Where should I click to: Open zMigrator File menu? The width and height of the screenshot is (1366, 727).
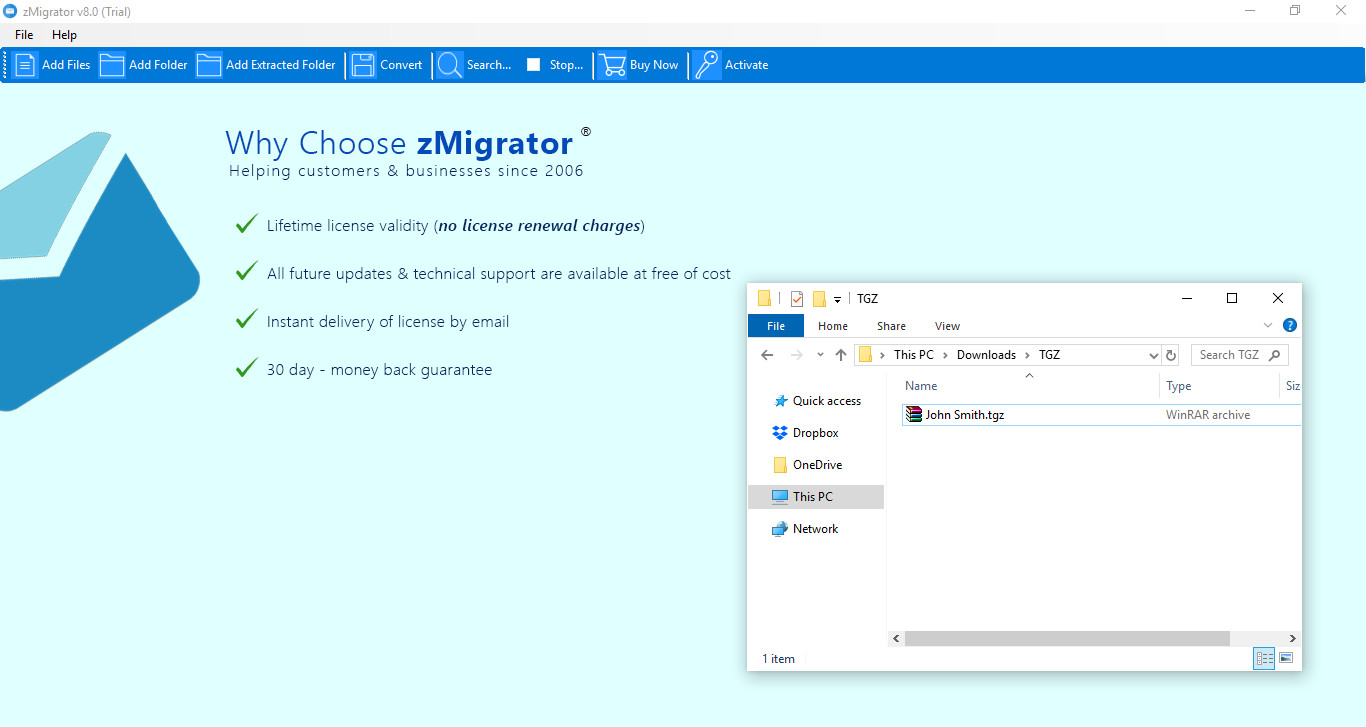[x=24, y=35]
